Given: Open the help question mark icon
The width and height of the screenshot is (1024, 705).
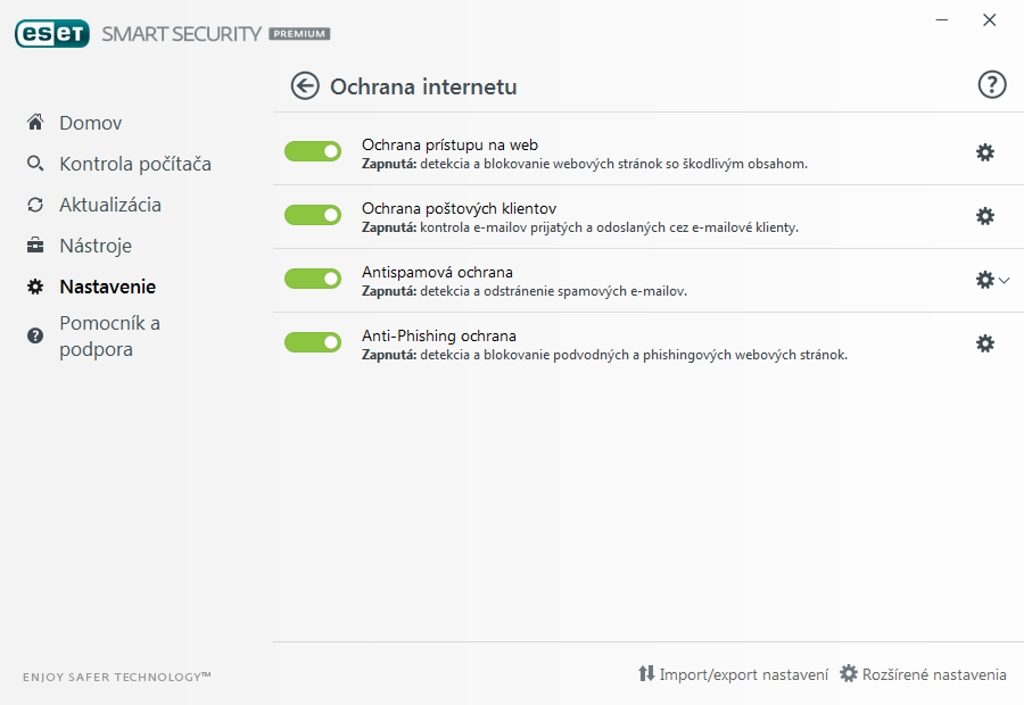Looking at the screenshot, I should click(991, 85).
